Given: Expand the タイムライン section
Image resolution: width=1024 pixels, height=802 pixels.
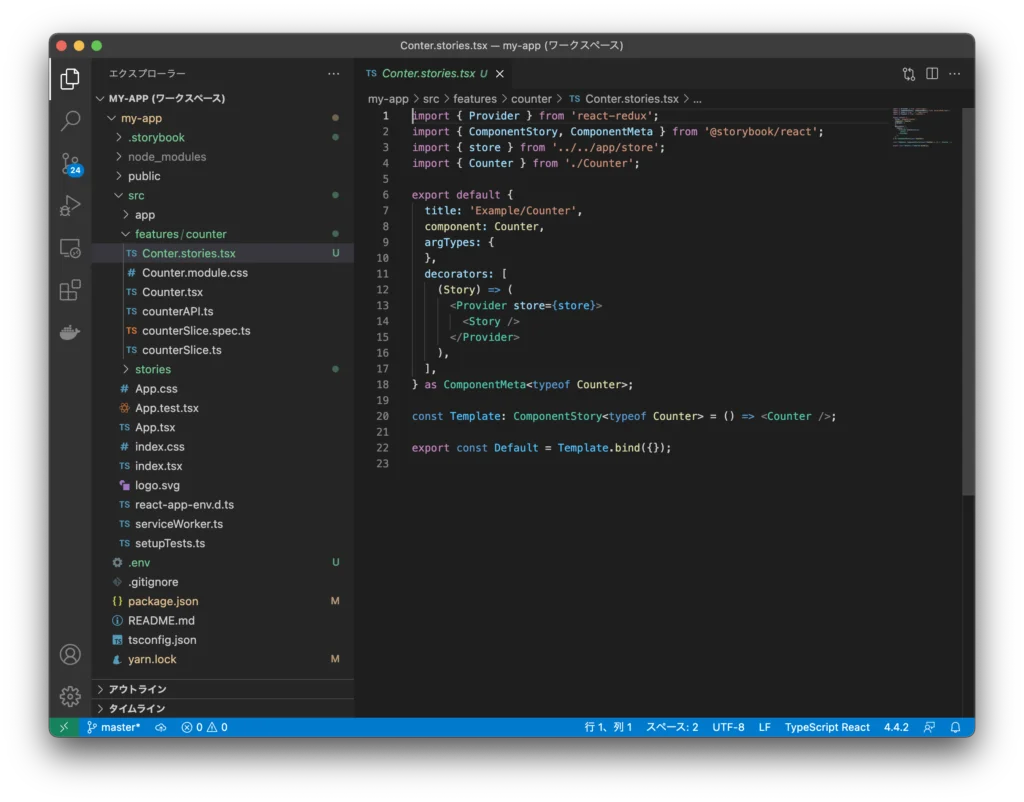Looking at the screenshot, I should coord(138,708).
